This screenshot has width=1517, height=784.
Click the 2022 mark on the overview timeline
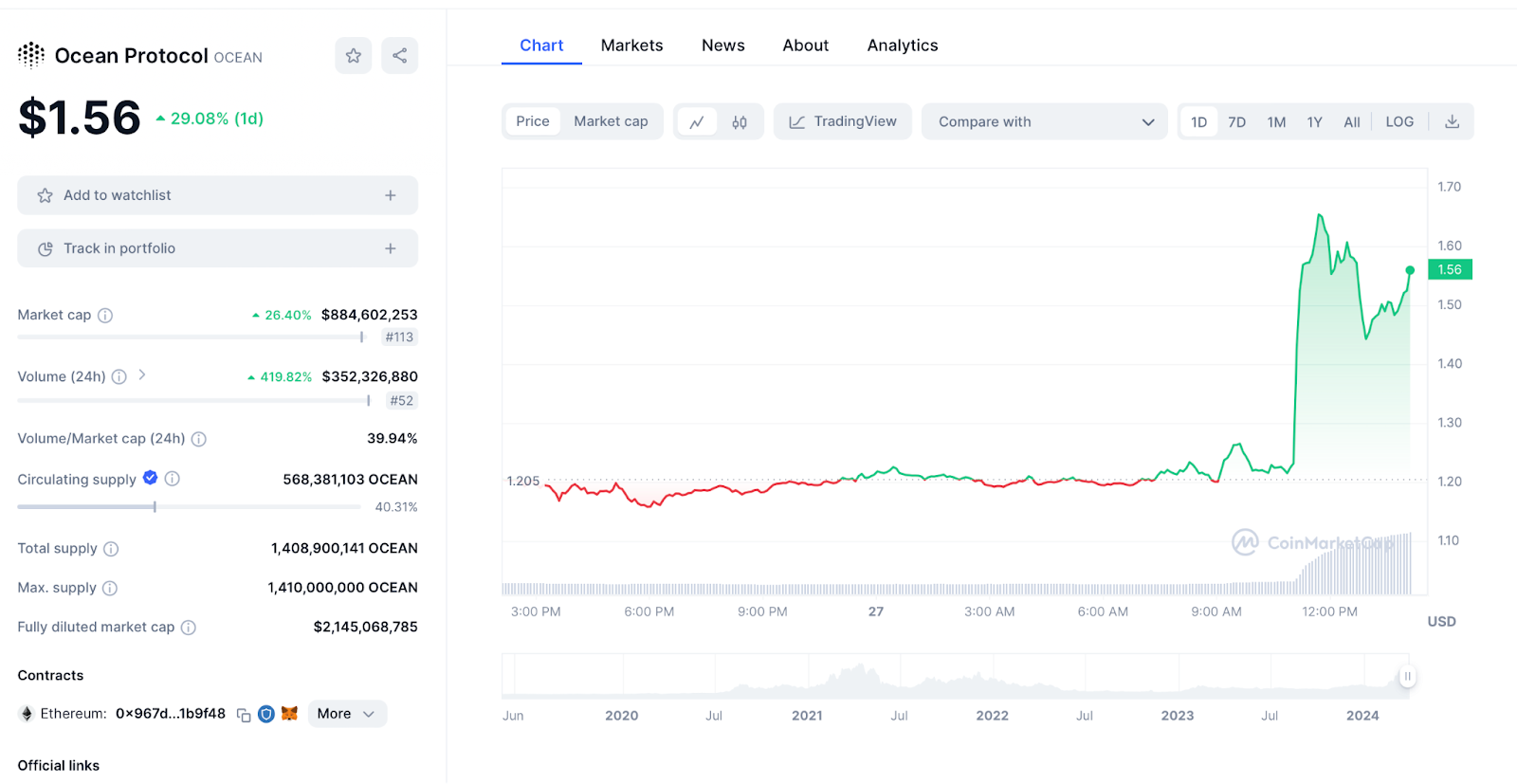point(993,716)
